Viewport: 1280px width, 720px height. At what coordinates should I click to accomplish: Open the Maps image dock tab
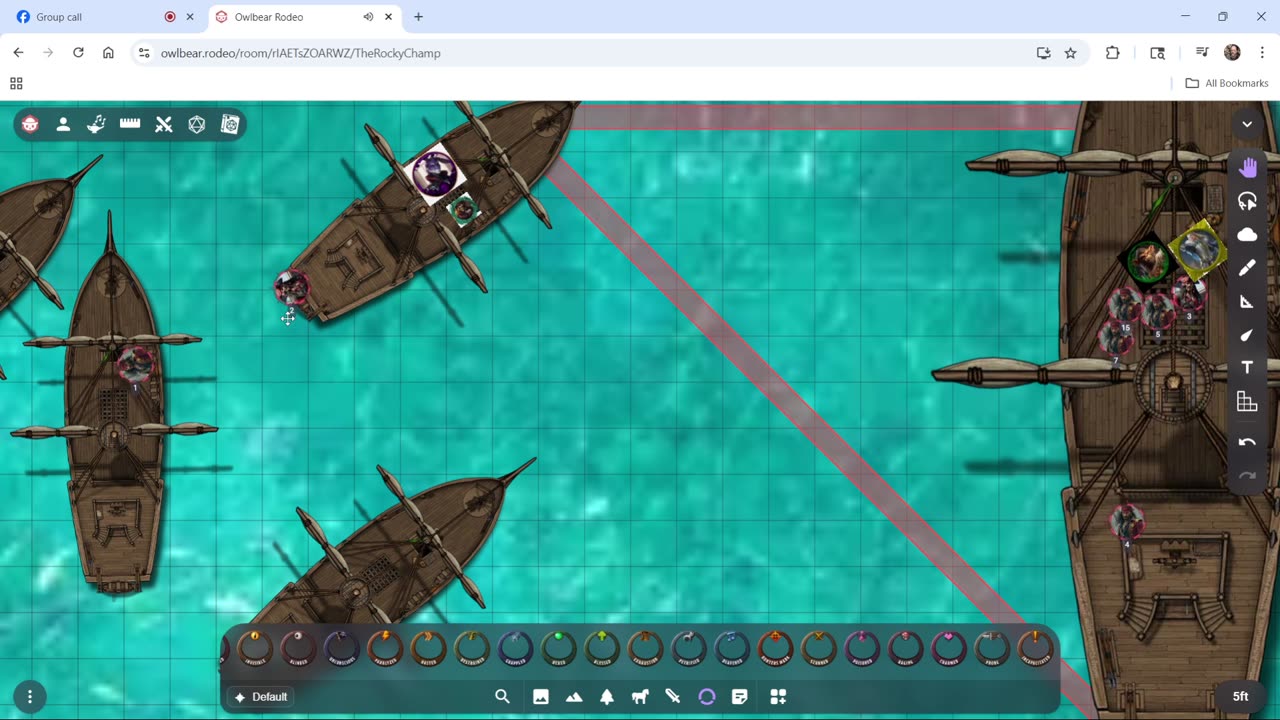(541, 697)
